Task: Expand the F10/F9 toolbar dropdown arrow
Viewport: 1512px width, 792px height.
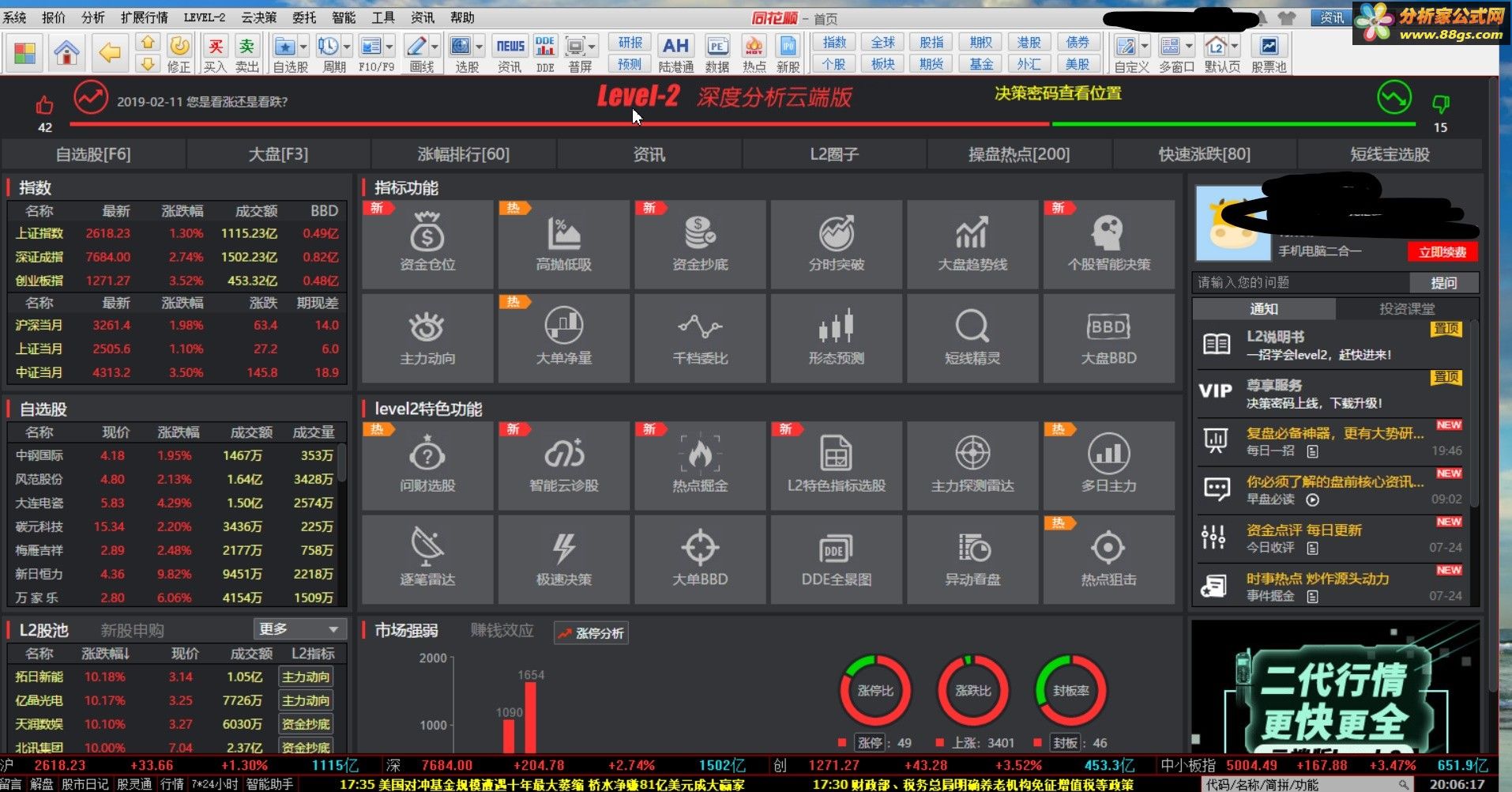Action: tap(389, 47)
